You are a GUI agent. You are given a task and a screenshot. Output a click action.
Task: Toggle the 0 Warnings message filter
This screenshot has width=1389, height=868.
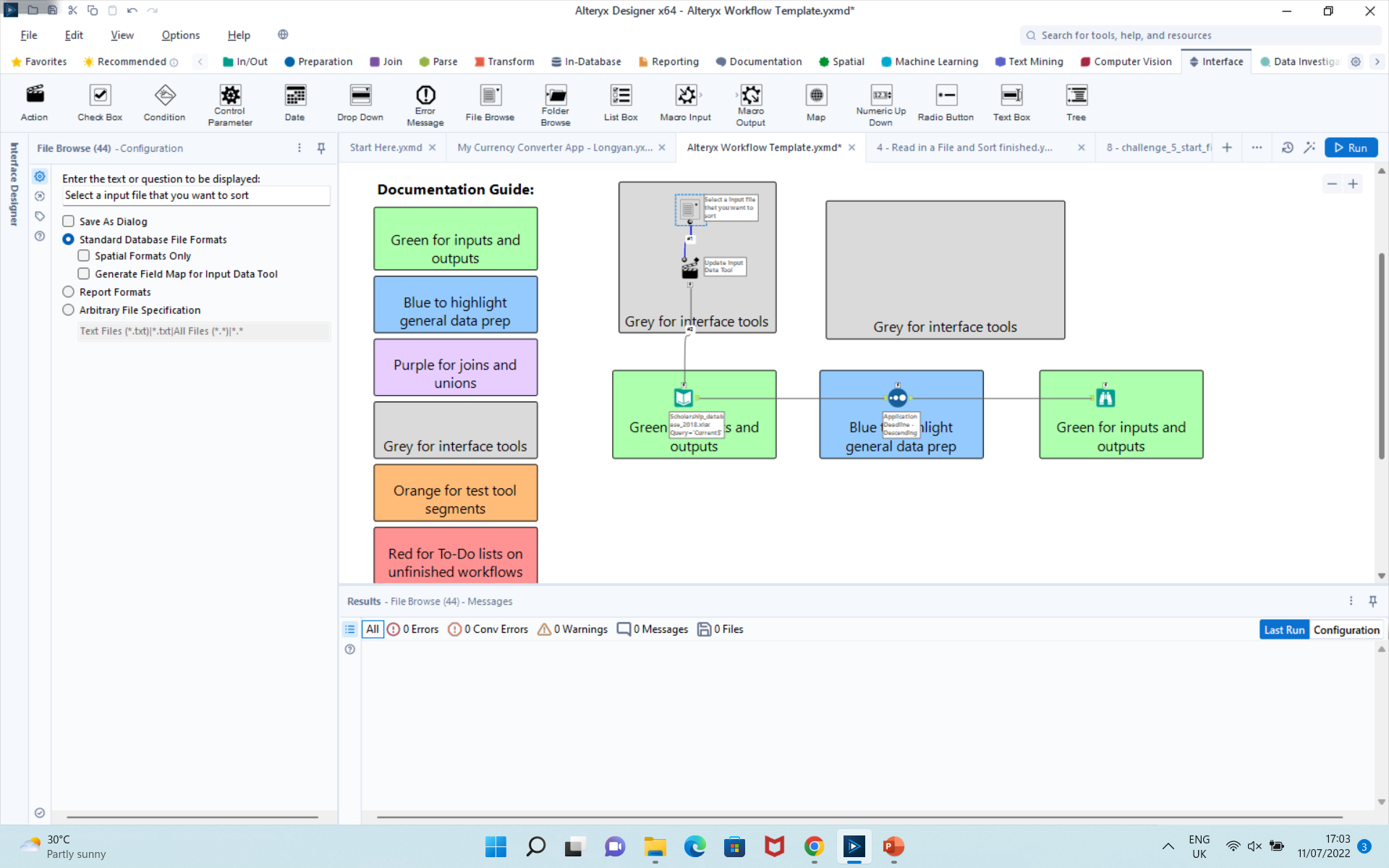(573, 629)
